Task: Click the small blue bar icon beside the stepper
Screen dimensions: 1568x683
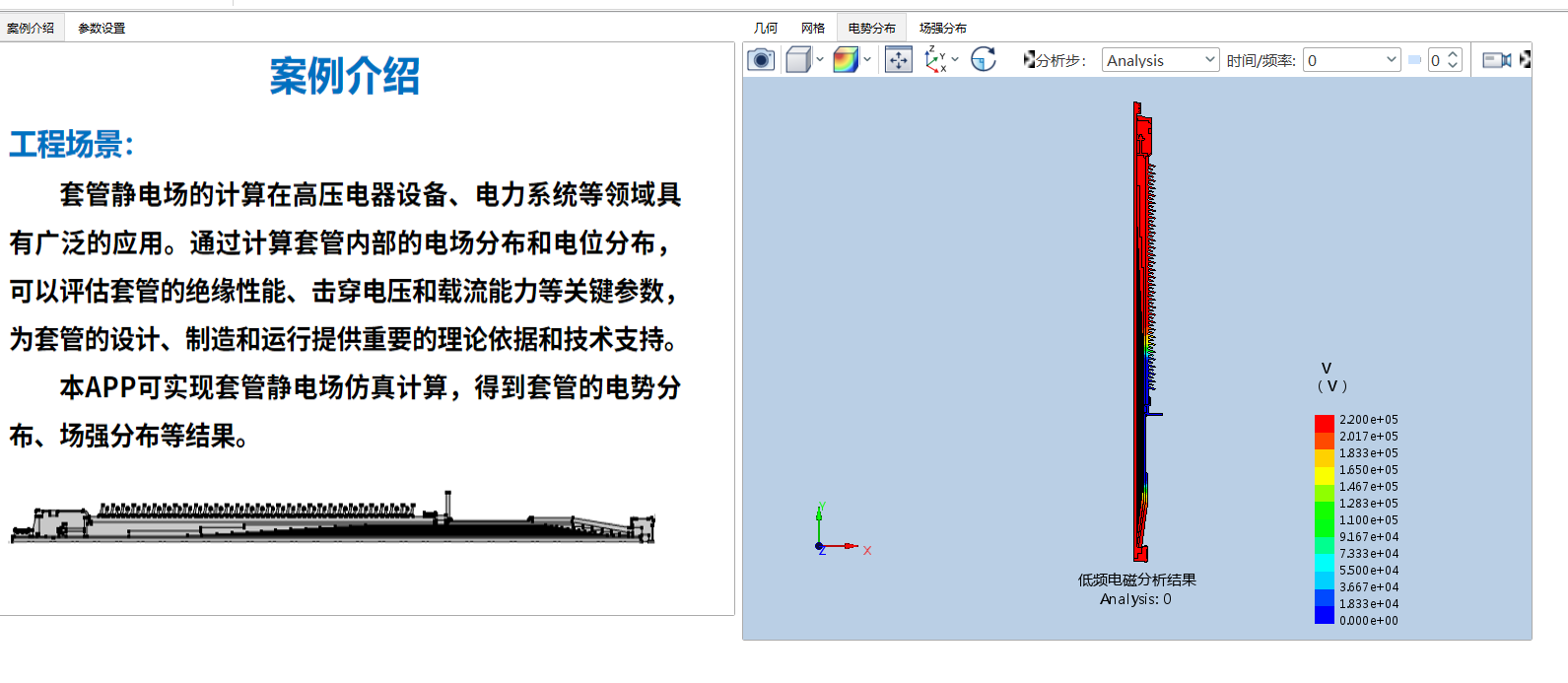Action: 1414,60
